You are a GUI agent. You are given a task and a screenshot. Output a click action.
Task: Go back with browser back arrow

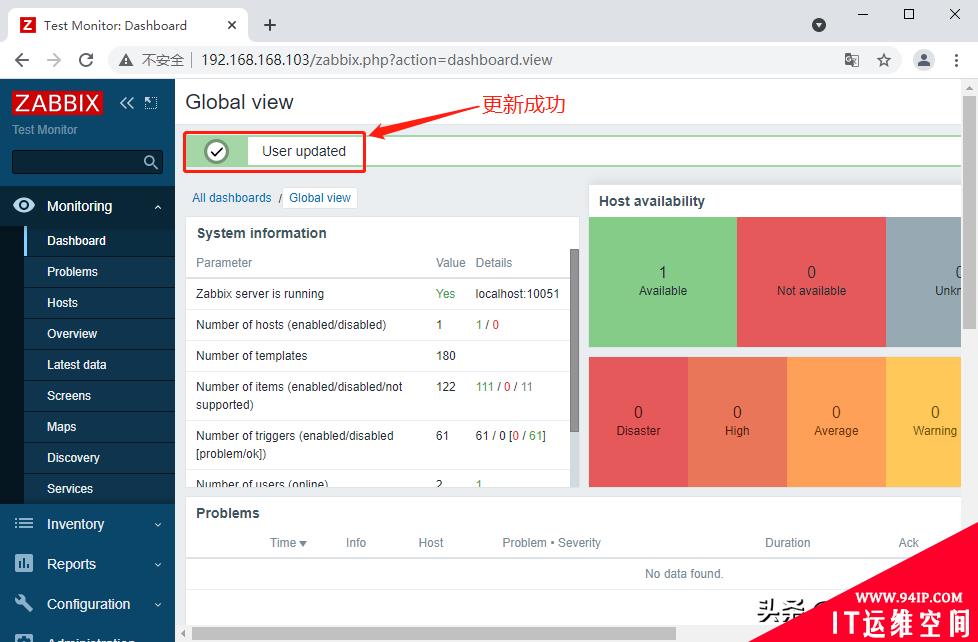coord(22,60)
